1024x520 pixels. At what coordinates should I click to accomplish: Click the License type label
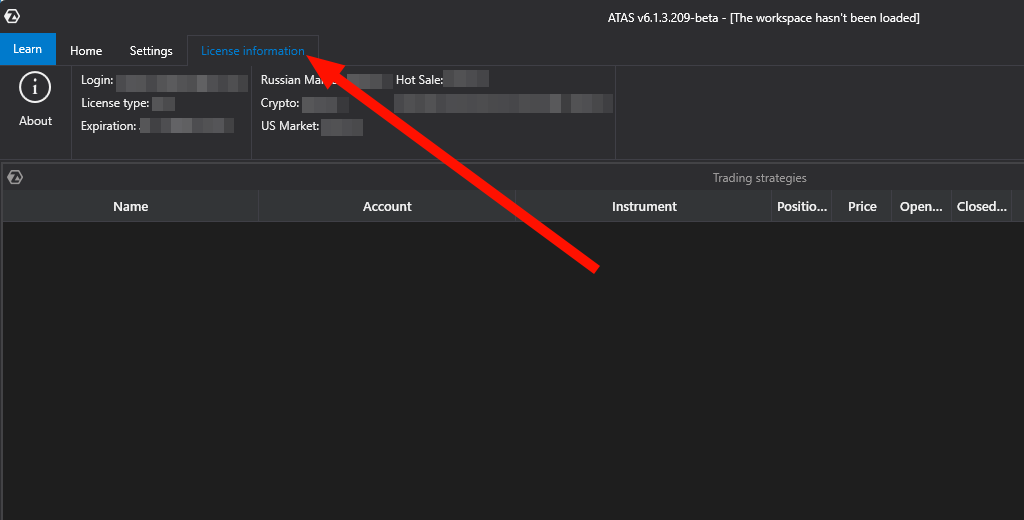[x=115, y=103]
